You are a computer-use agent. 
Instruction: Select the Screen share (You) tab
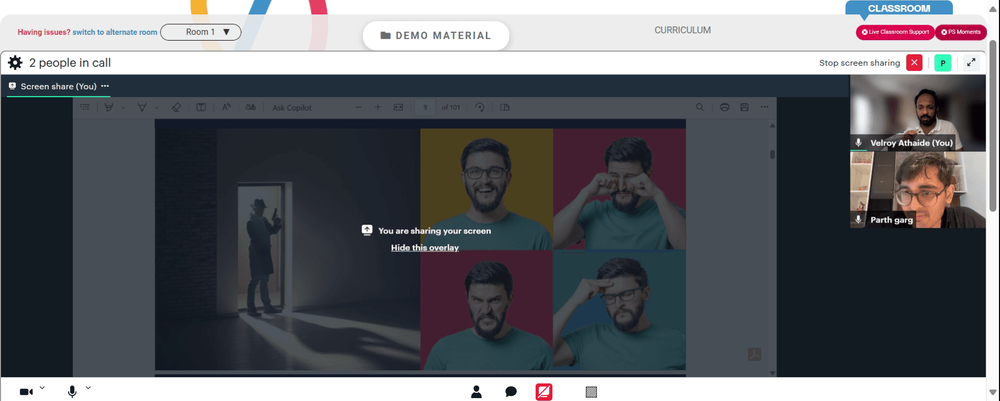pos(58,86)
